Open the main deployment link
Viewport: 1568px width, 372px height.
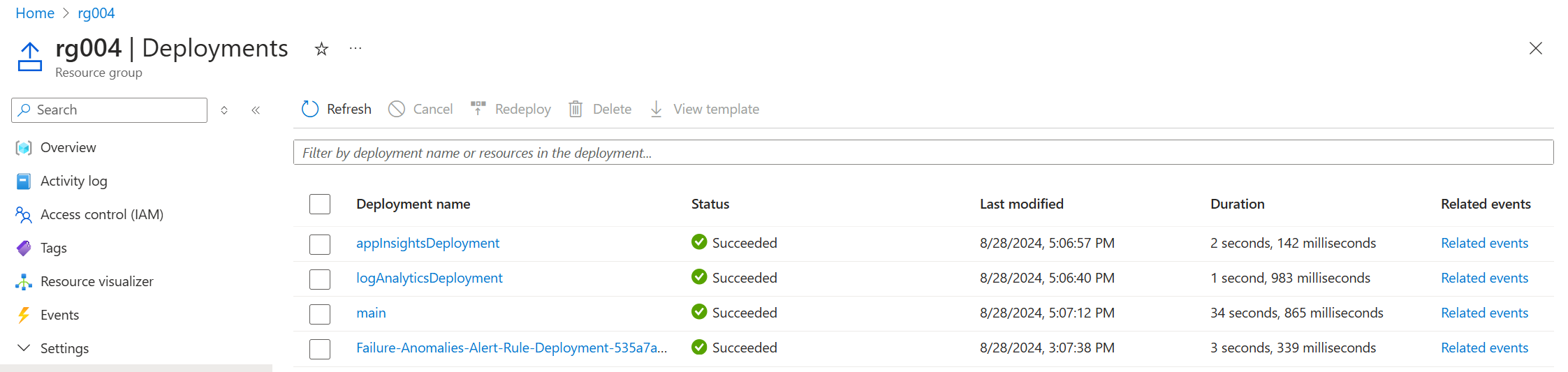371,313
